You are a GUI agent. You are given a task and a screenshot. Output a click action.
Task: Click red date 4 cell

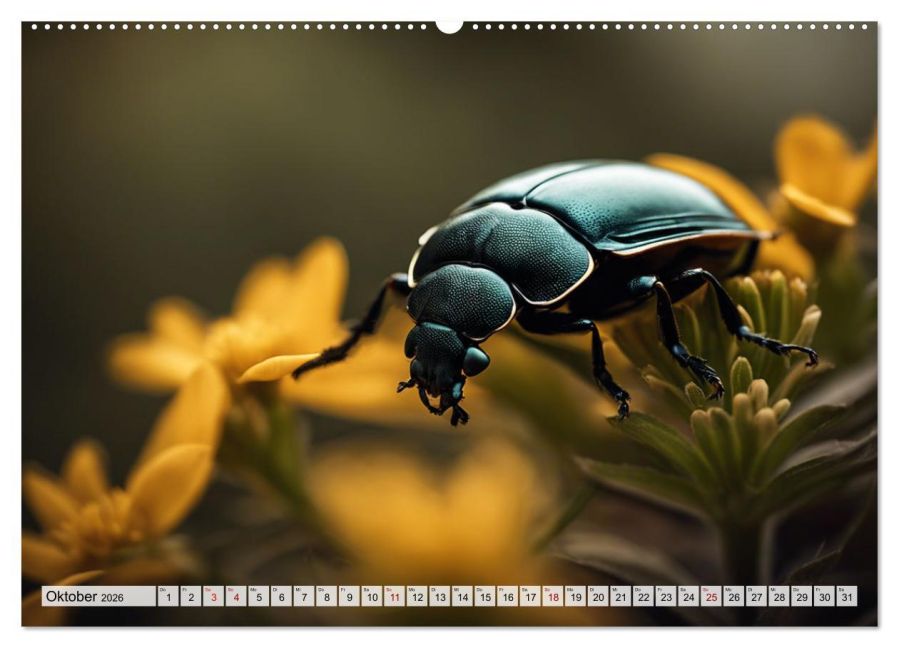click(236, 596)
